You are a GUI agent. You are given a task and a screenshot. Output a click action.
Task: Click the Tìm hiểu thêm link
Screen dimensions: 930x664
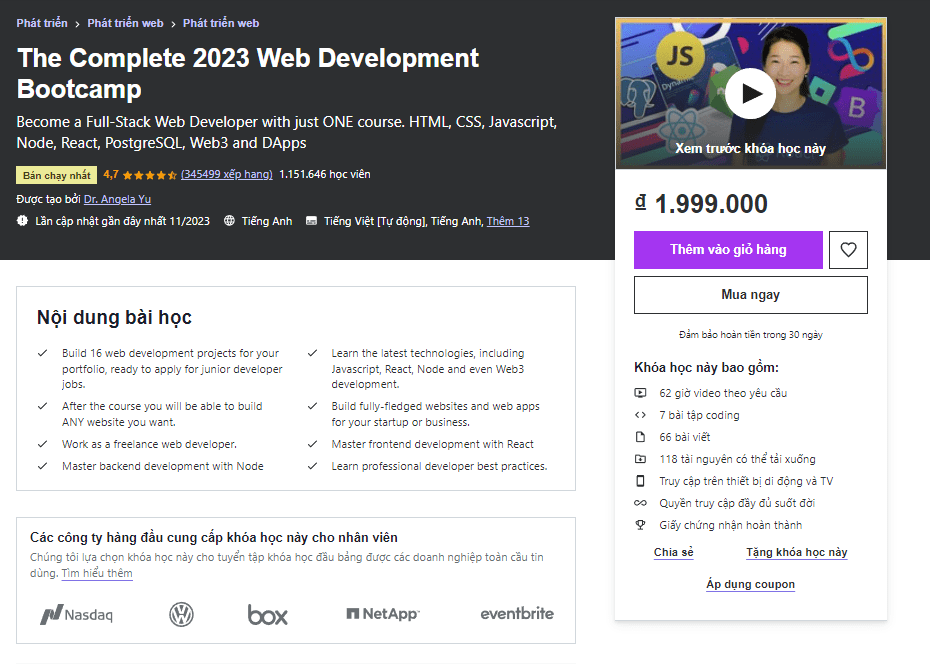point(97,573)
